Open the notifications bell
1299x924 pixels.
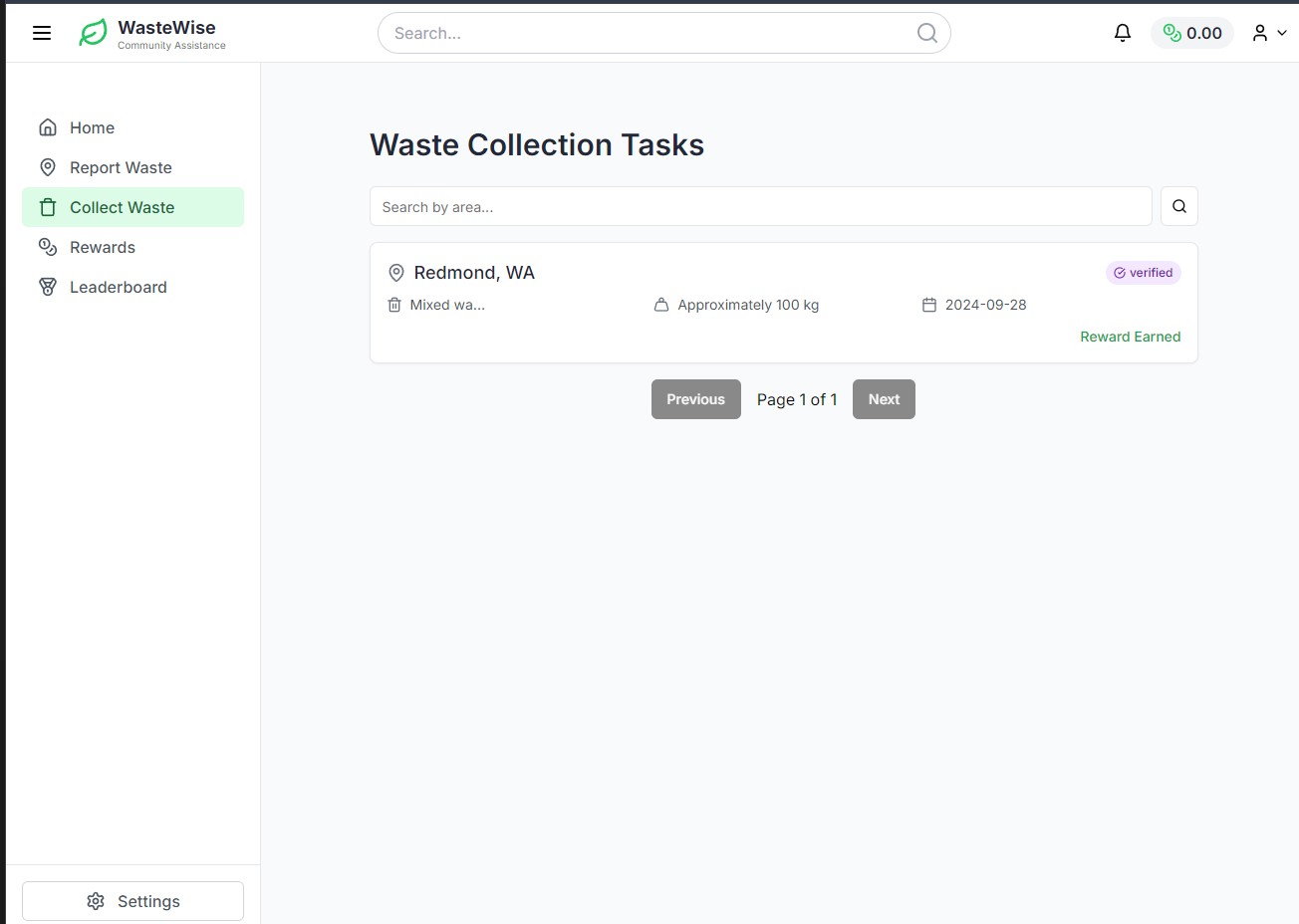[x=1122, y=33]
